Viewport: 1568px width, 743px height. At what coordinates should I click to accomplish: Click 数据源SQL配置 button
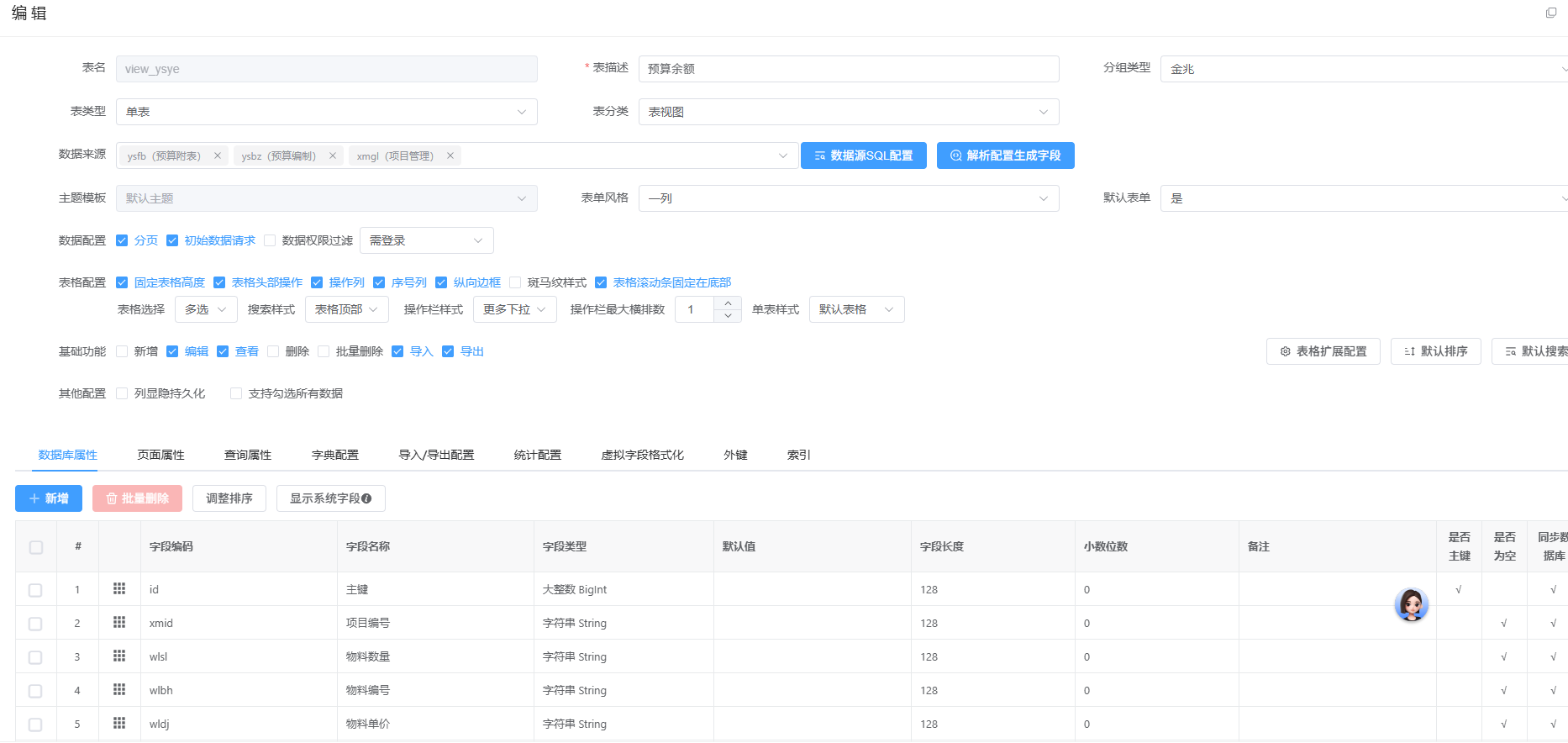(x=863, y=155)
